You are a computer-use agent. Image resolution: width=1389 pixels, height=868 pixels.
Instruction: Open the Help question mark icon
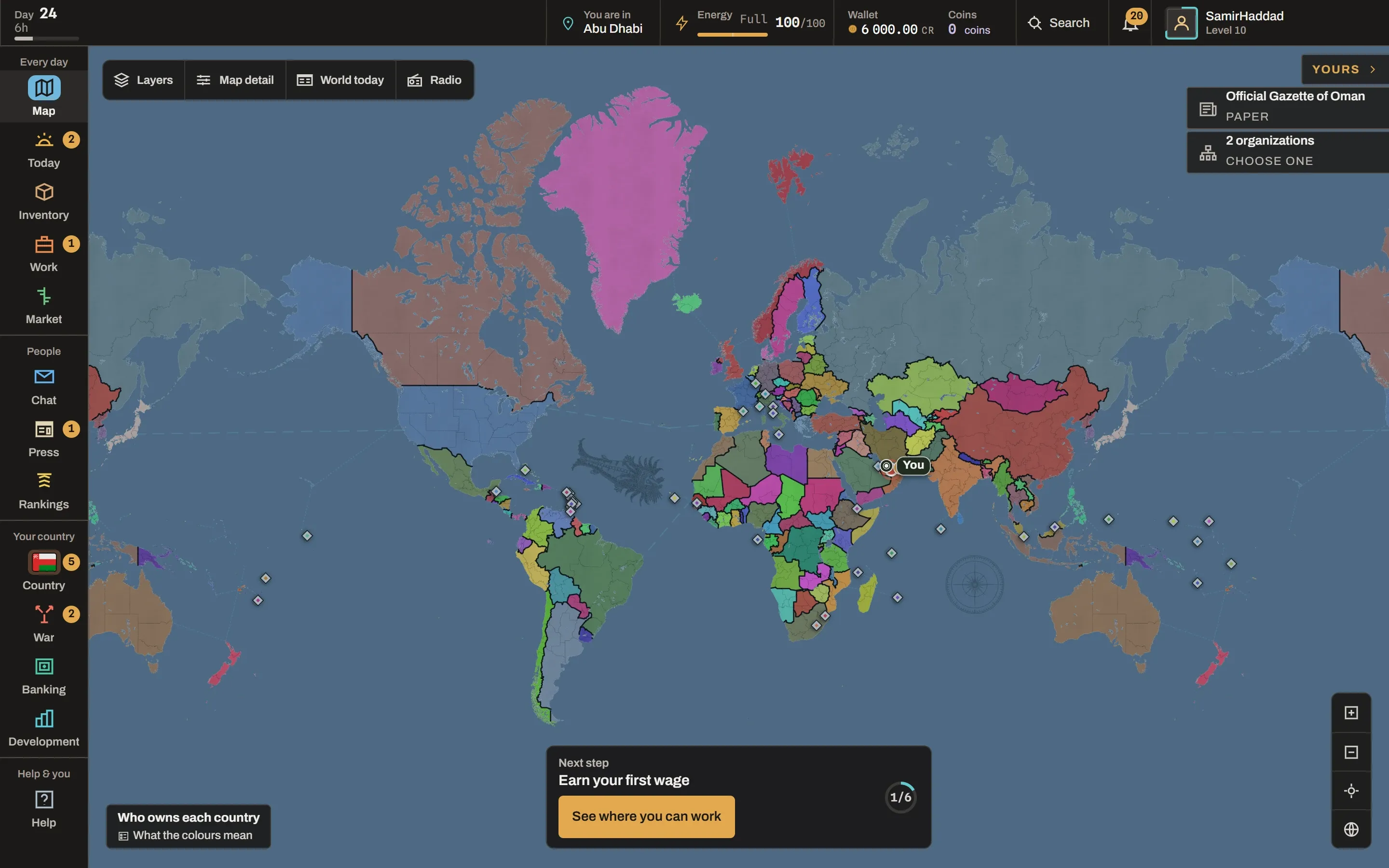point(43,800)
